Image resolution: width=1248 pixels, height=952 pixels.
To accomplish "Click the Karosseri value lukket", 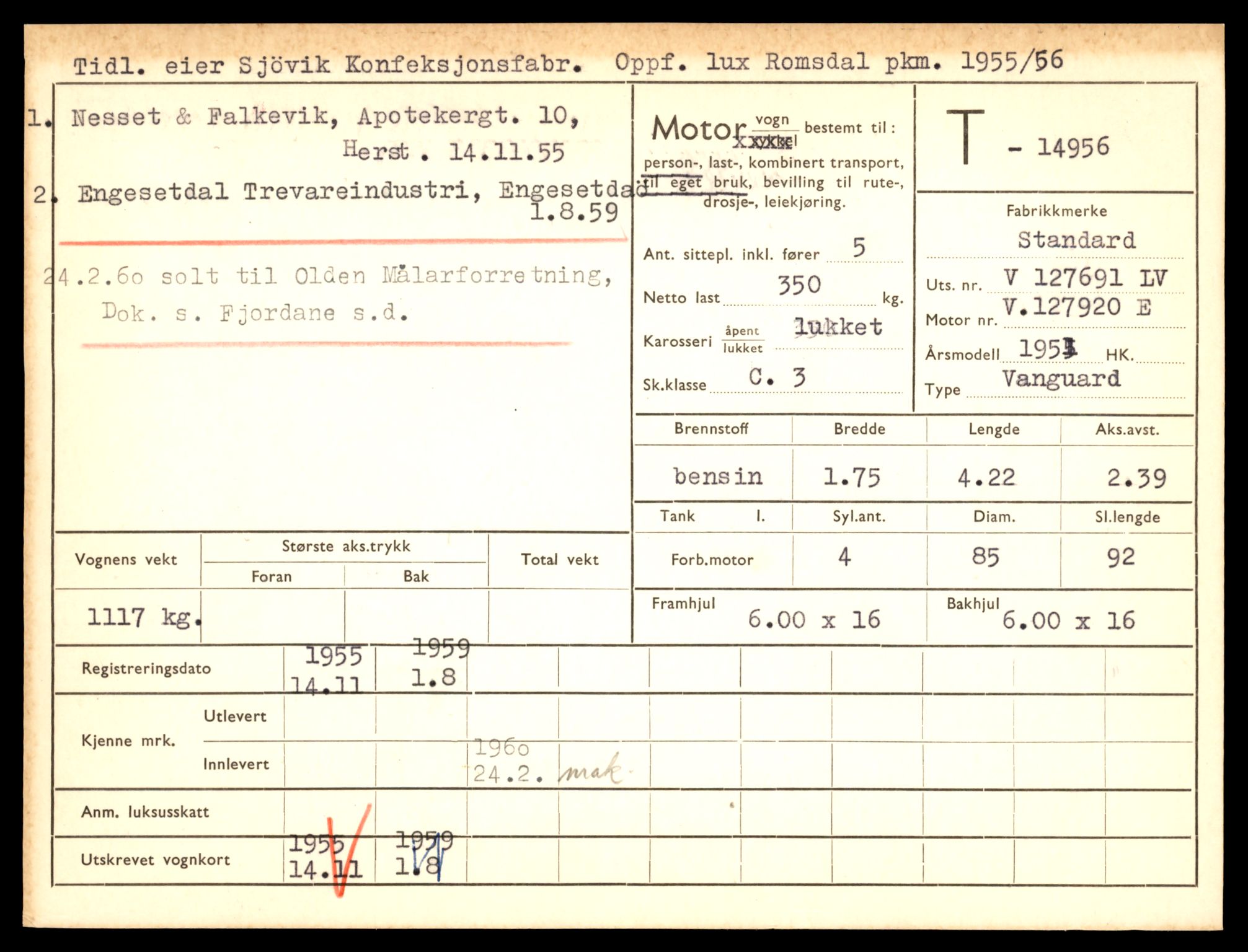I will [838, 327].
